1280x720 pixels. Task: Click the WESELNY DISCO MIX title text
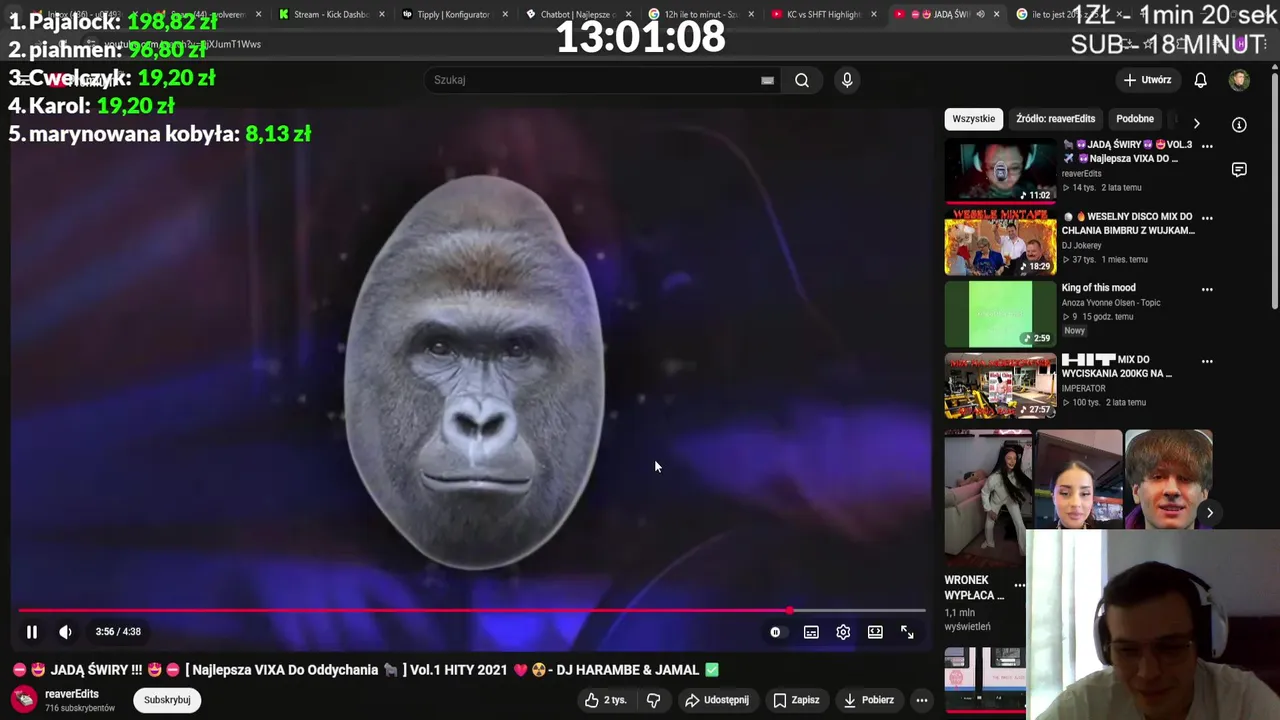tap(1128, 224)
